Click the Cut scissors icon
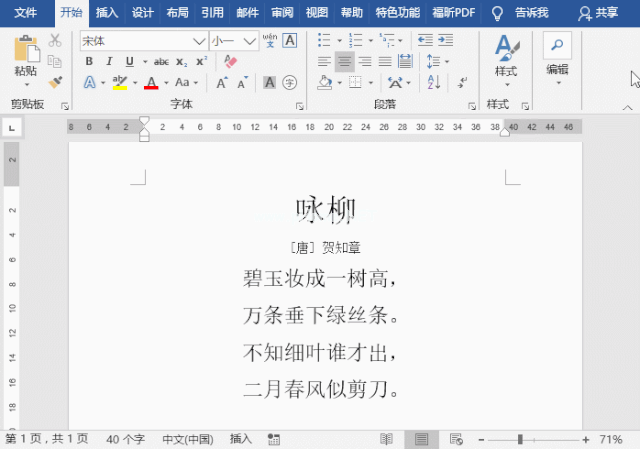The height and width of the screenshot is (449, 640). click(55, 40)
